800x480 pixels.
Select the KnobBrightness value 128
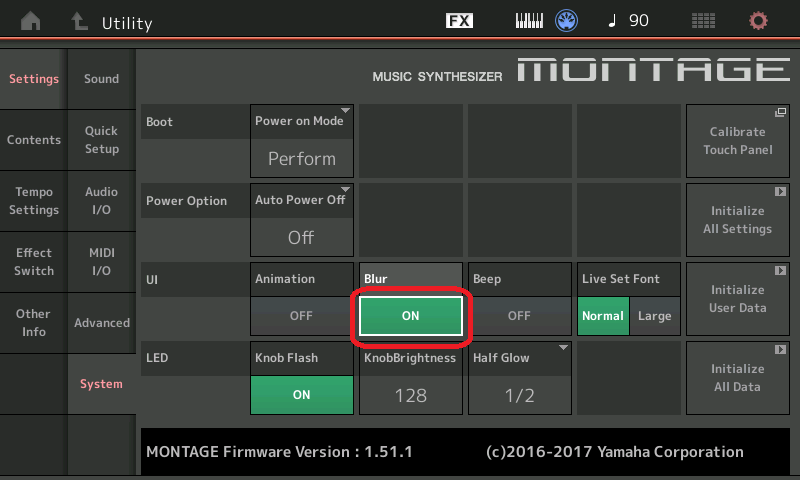click(x=410, y=394)
